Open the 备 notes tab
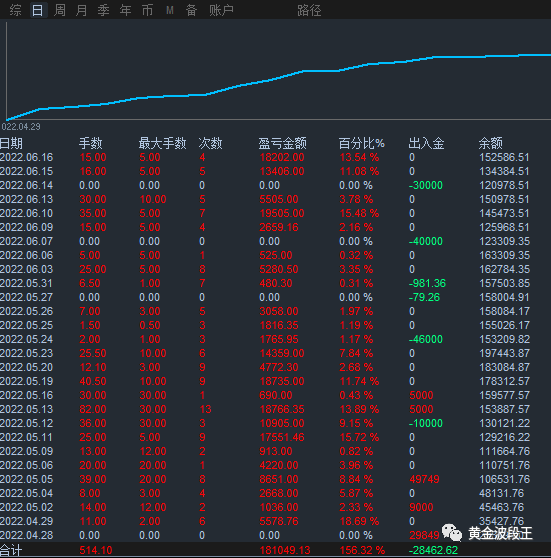Screen dimensions: 551x558 tap(191, 10)
